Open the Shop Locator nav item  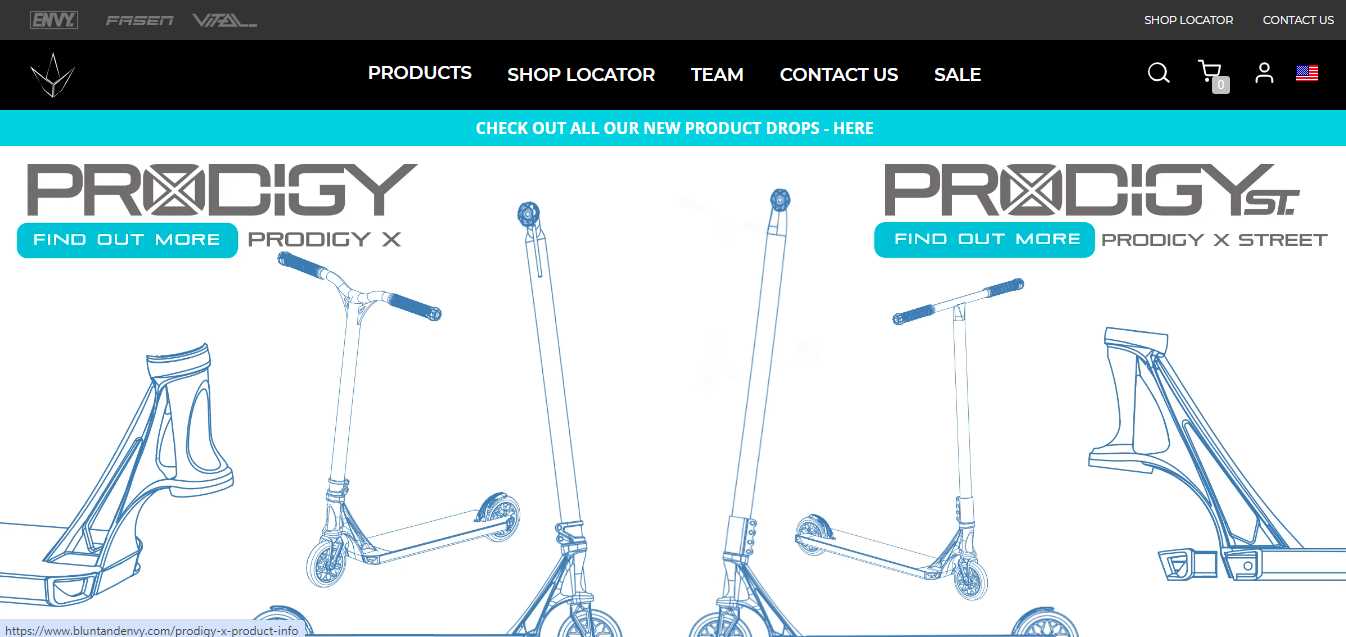(x=581, y=75)
